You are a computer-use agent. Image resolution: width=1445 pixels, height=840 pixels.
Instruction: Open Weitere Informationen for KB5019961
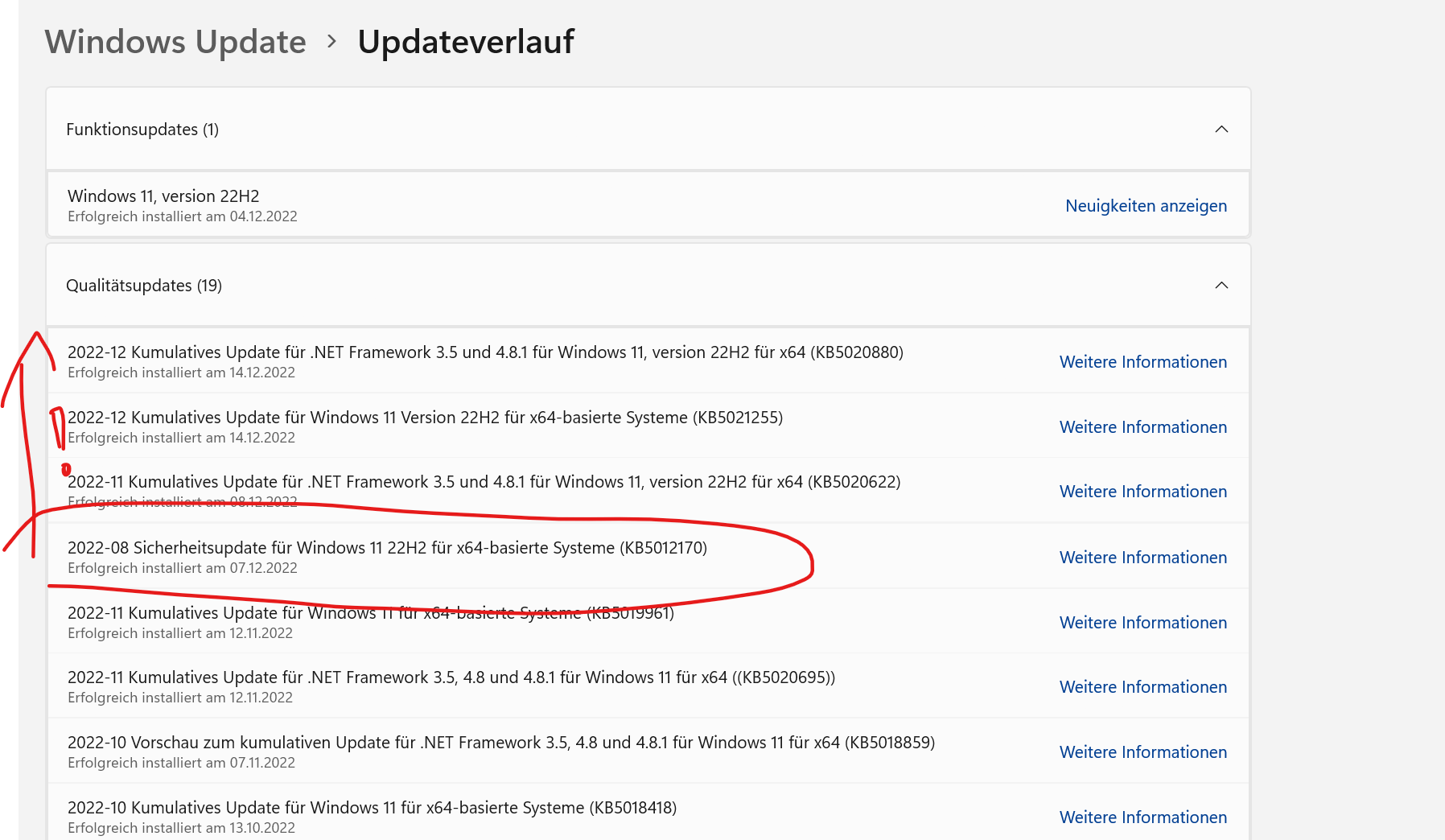point(1142,623)
